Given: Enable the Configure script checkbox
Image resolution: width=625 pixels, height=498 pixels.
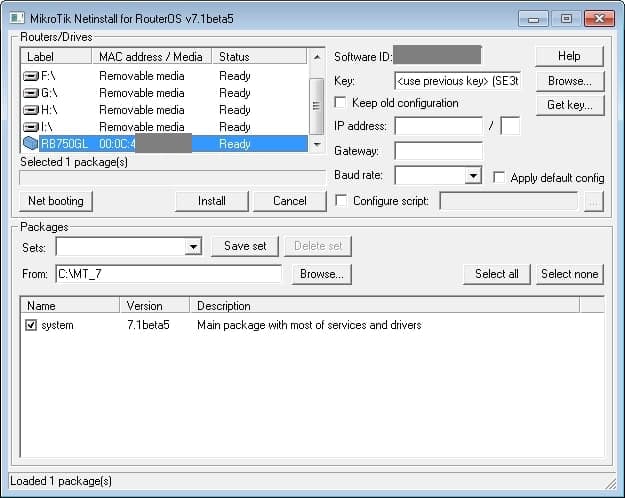Looking at the screenshot, I should pyautogui.click(x=341, y=201).
